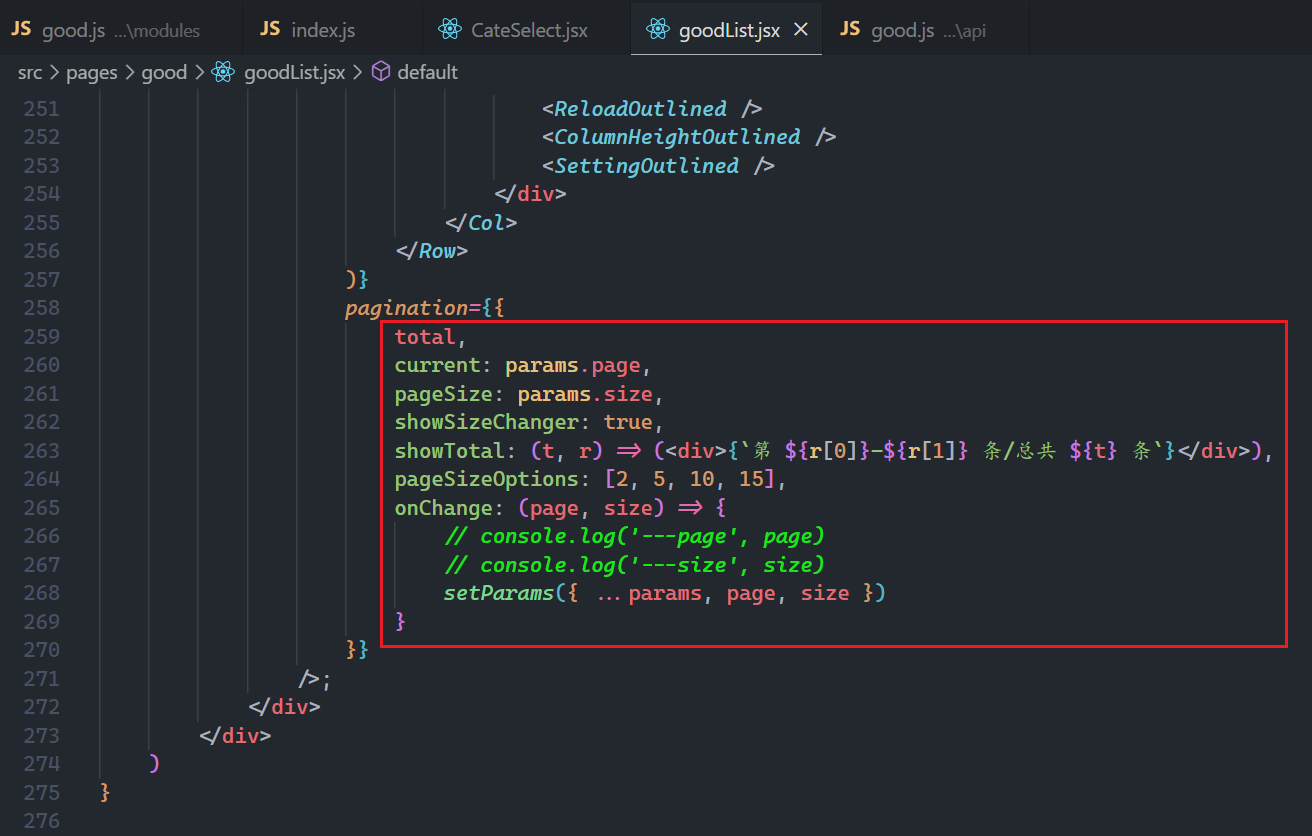This screenshot has width=1312, height=836.
Task: Click the 'pagination' attribute name
Action: [407, 308]
